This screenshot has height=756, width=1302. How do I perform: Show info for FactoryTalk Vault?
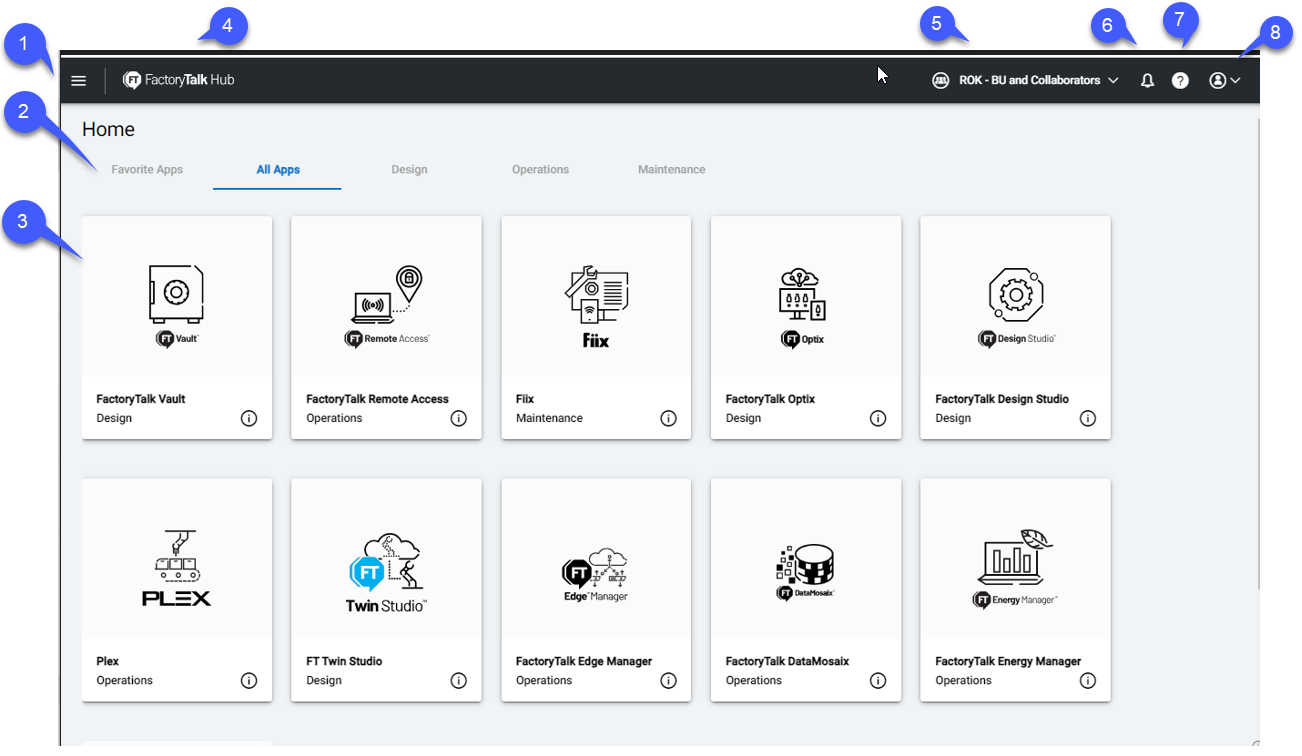249,418
